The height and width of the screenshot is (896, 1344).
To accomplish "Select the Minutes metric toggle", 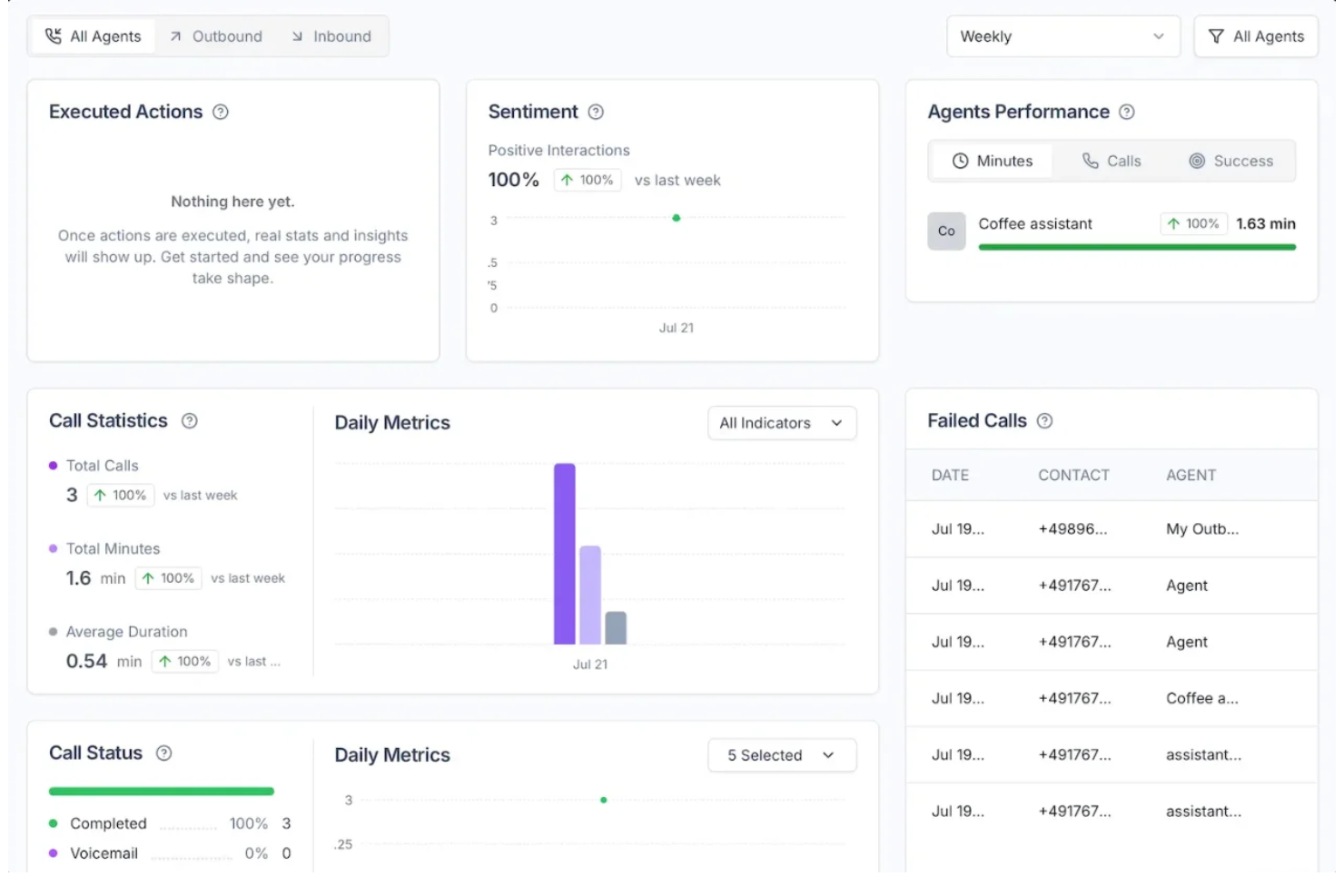I will (993, 161).
